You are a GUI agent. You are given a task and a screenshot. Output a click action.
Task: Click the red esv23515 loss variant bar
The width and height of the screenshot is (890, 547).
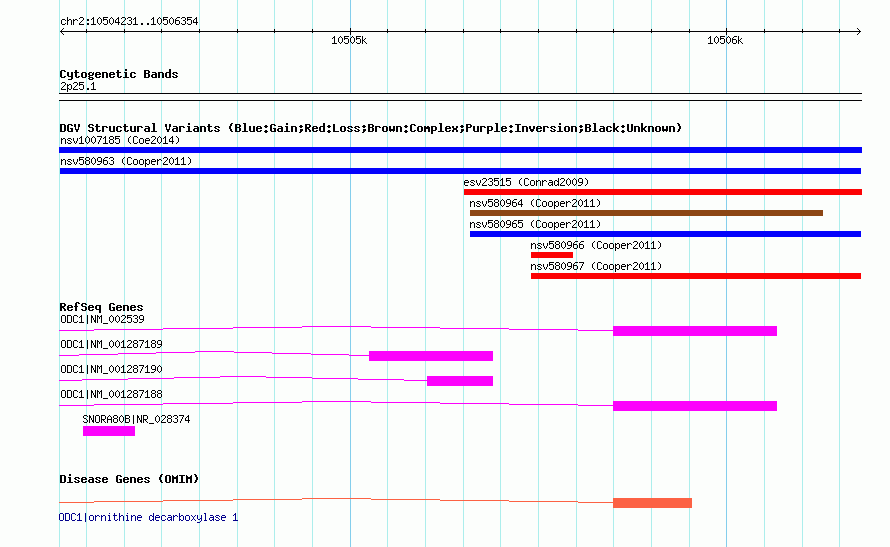point(663,192)
